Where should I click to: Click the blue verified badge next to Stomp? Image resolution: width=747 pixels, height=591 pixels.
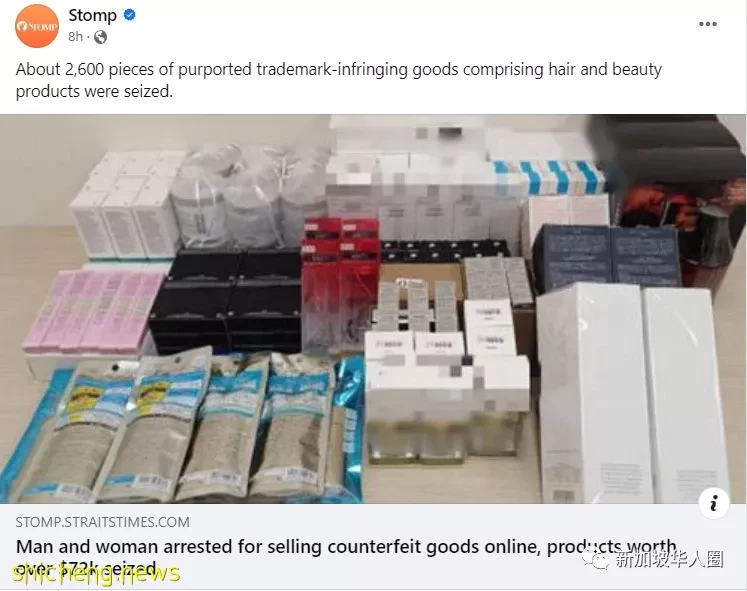(x=130, y=15)
